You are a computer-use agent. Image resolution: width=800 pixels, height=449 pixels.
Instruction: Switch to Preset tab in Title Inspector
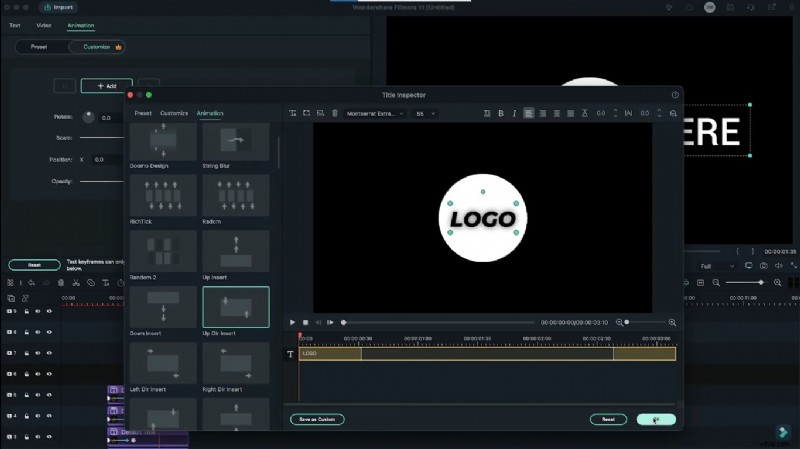[x=143, y=113]
